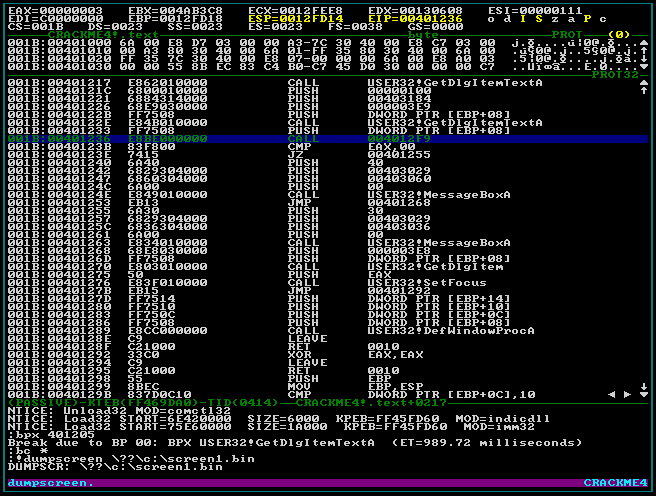Toggle the auxiliary flag 'a'

571,19
